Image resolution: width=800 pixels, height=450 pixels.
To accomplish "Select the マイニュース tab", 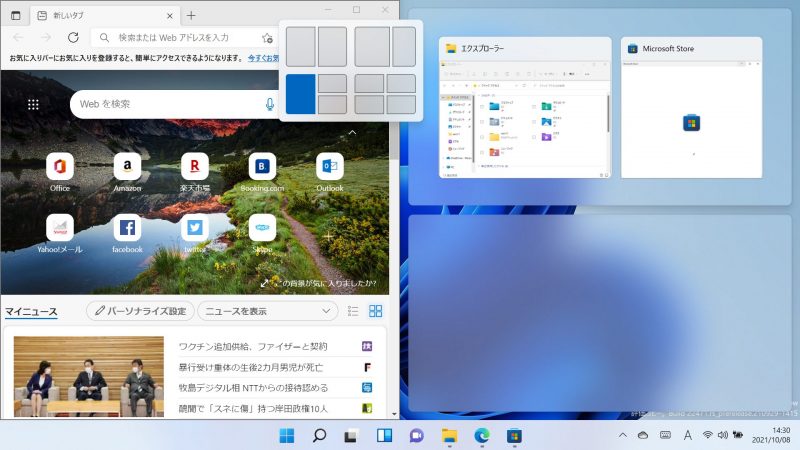I will 31,312.
